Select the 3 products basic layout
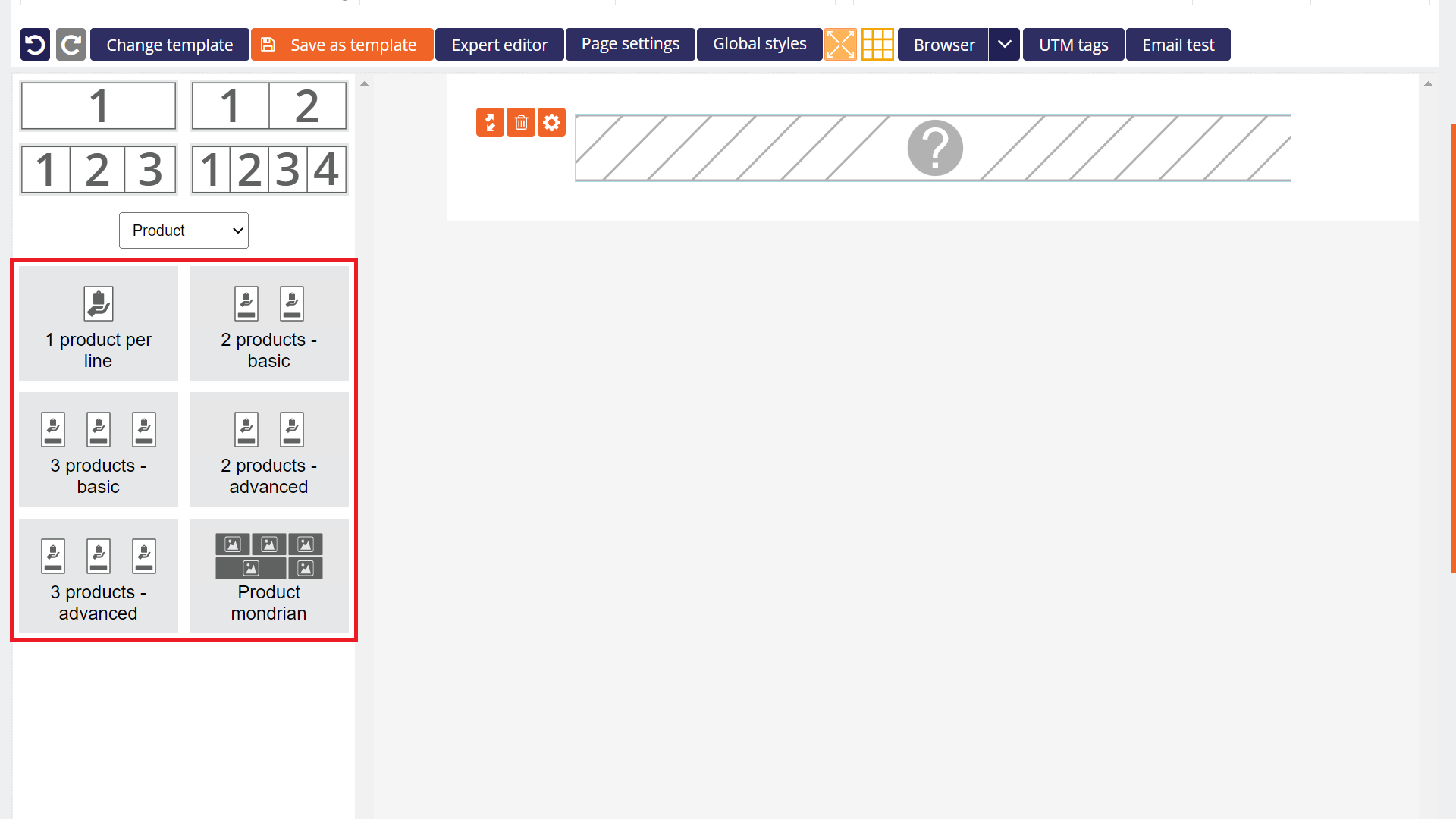Viewport: 1456px width, 819px height. (x=98, y=449)
